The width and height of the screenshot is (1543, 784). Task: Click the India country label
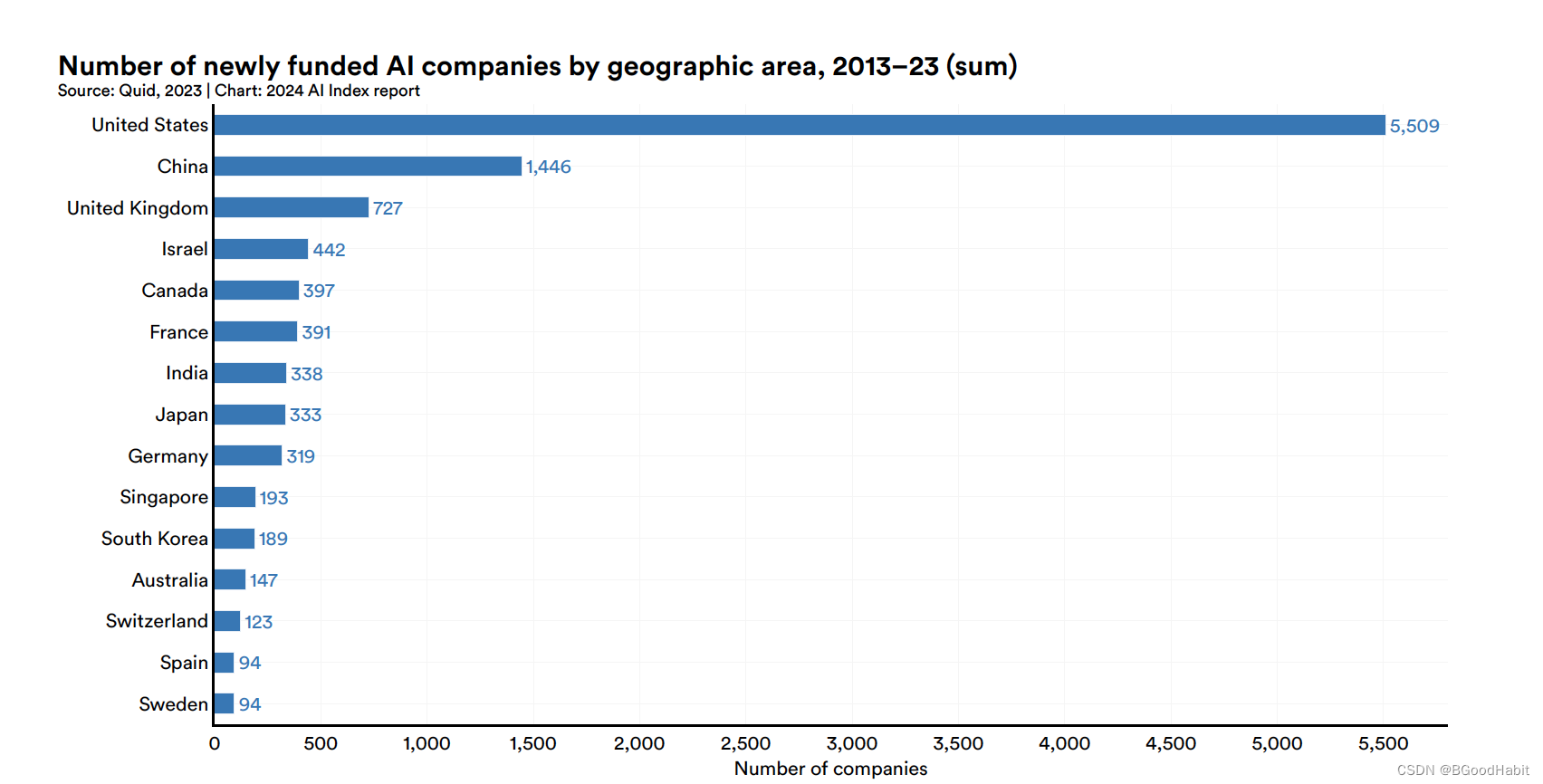[187, 373]
